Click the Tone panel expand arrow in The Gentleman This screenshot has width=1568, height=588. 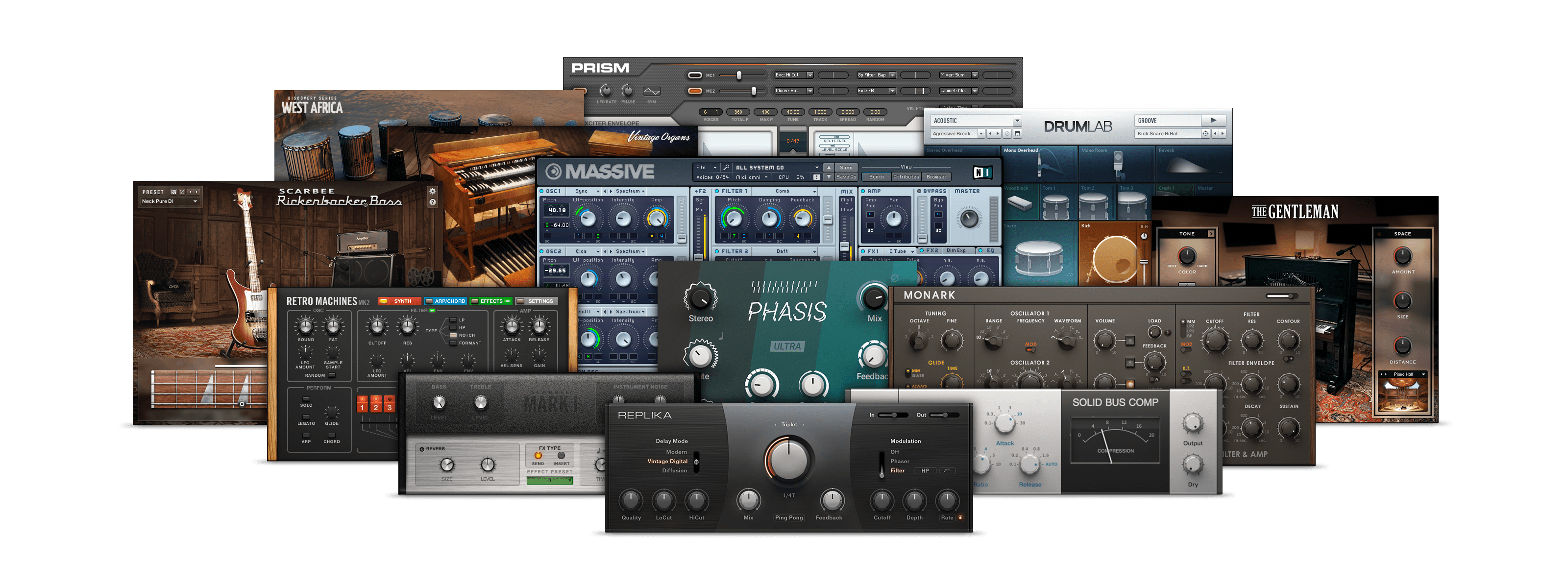1211,234
